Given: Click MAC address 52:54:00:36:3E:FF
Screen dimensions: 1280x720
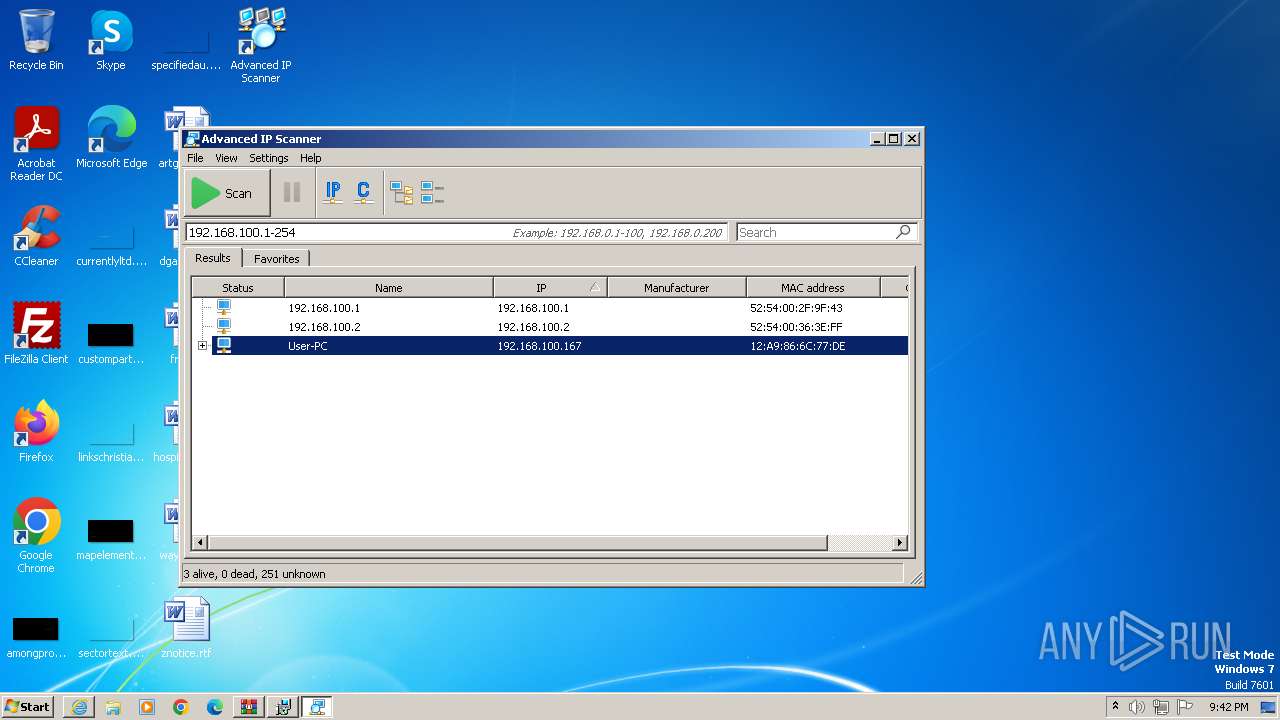Looking at the screenshot, I should pos(796,327).
